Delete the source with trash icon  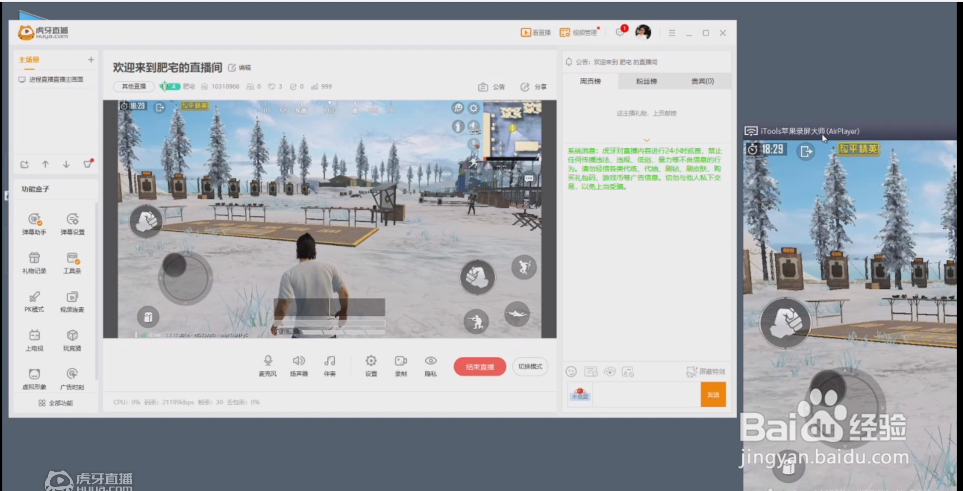click(88, 163)
